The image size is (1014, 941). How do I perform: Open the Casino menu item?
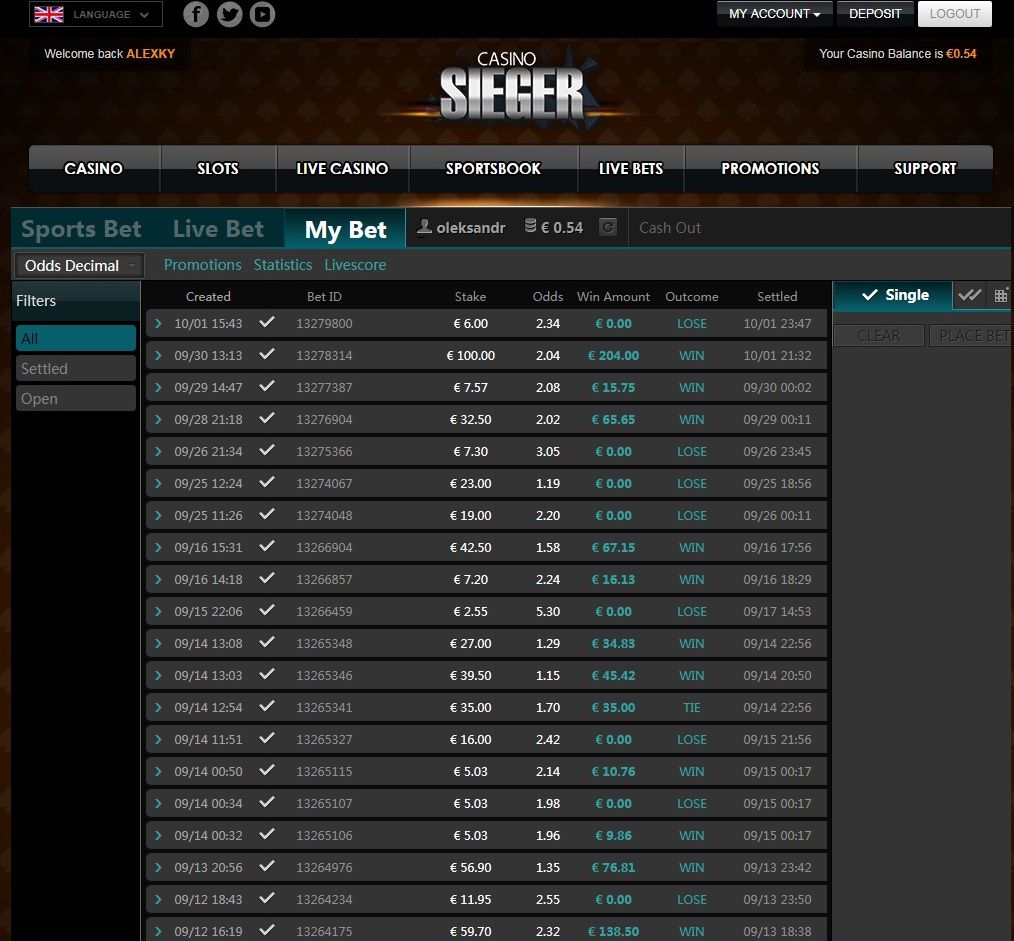(x=94, y=168)
